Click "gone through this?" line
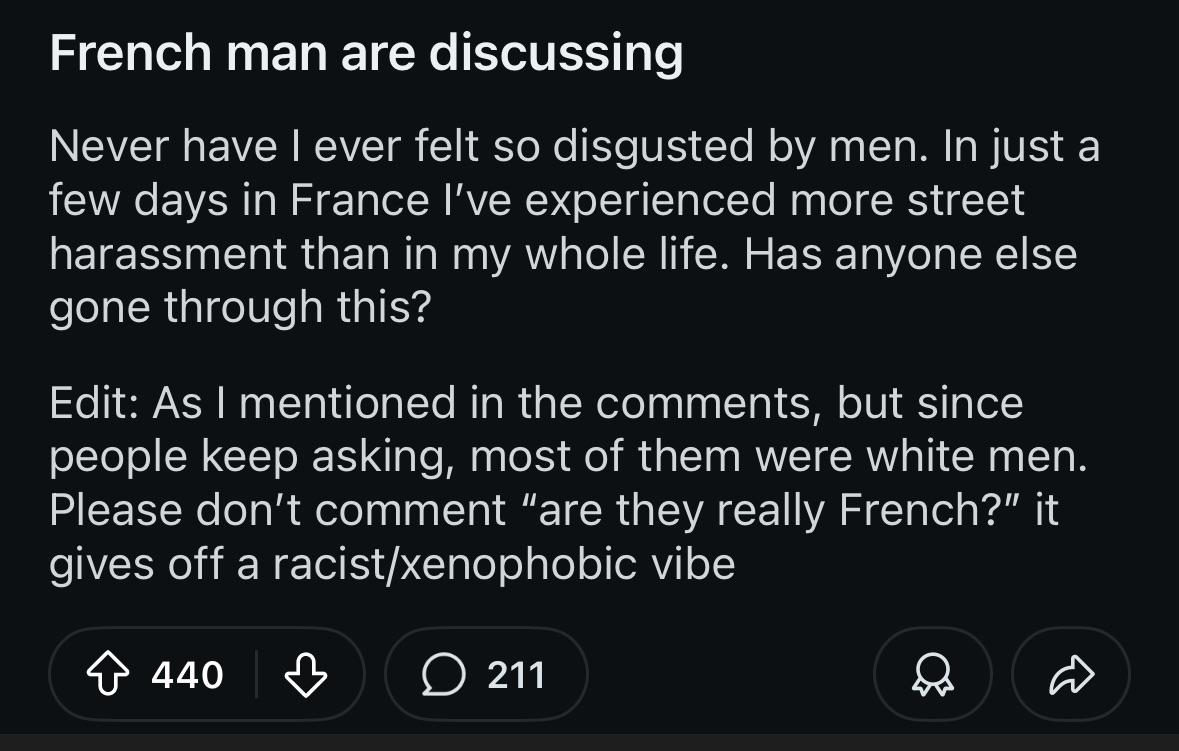Screen dimensions: 1179x751 pos(240,307)
